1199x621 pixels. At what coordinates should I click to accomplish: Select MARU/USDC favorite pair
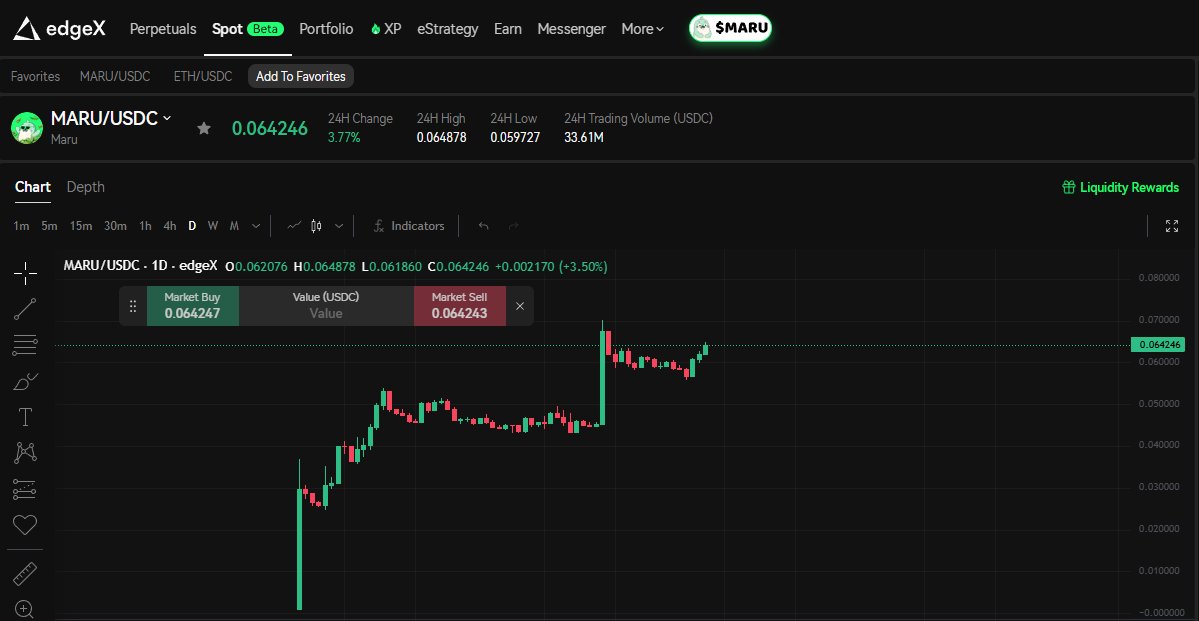click(115, 76)
